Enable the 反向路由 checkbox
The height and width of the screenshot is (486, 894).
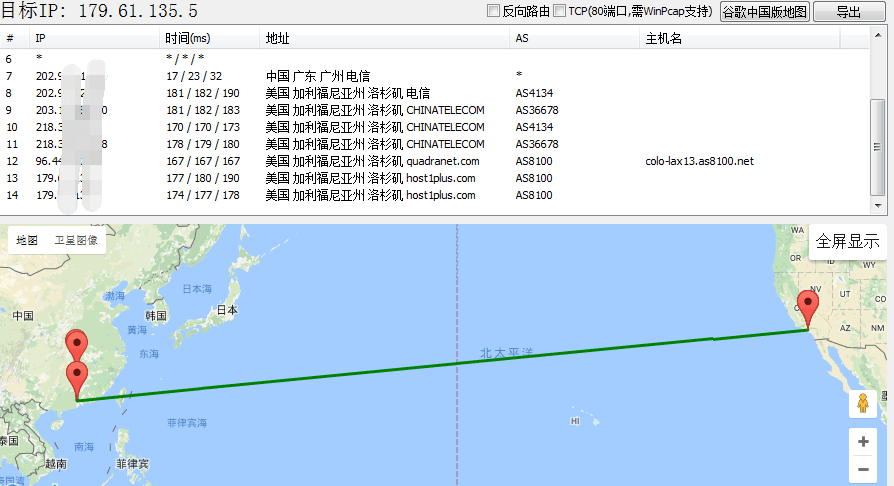[x=493, y=12]
